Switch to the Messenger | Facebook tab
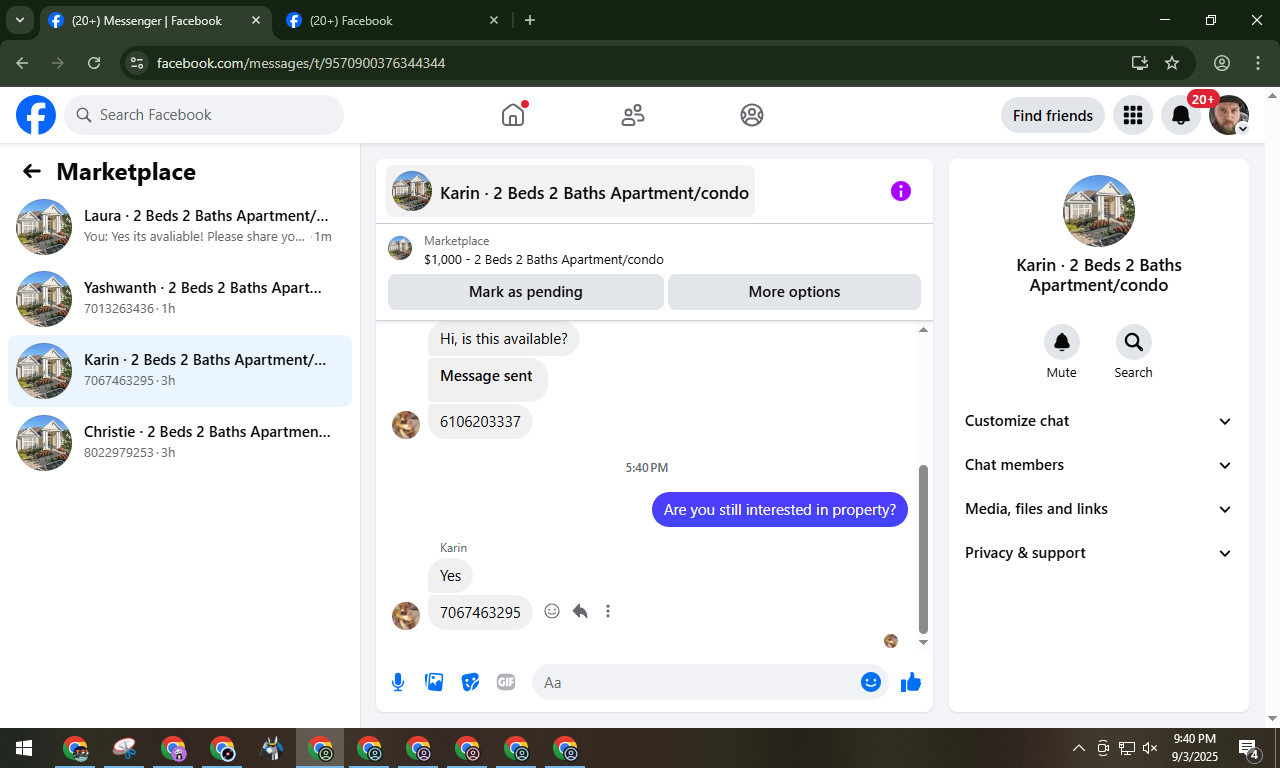This screenshot has height=768, width=1280. click(x=156, y=20)
